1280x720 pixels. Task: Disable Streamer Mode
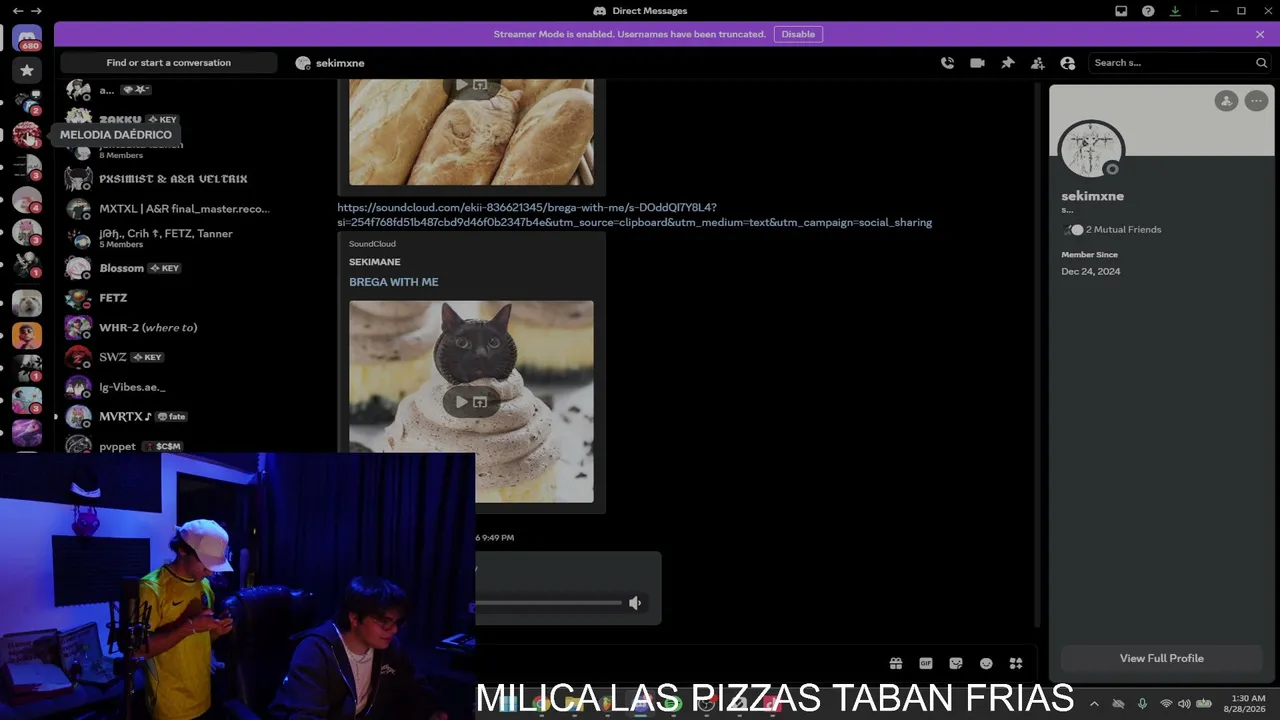(x=798, y=34)
